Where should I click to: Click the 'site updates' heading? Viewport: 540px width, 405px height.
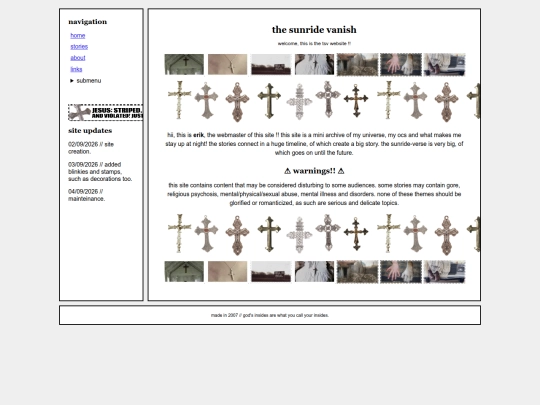pos(90,131)
